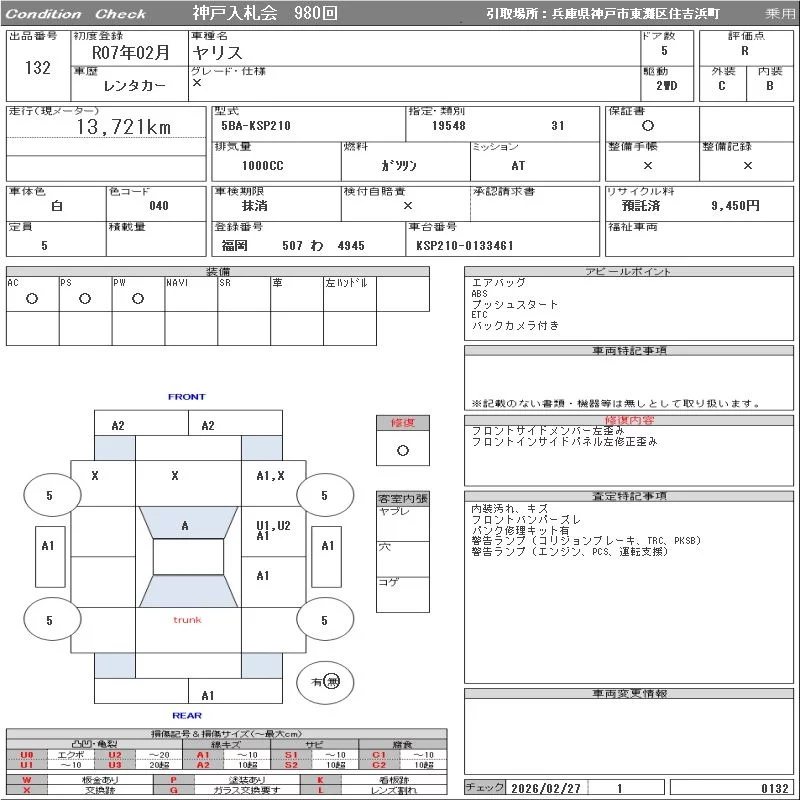Expand the アピールポイント section header
The width and height of the screenshot is (800, 800).
click(x=628, y=272)
